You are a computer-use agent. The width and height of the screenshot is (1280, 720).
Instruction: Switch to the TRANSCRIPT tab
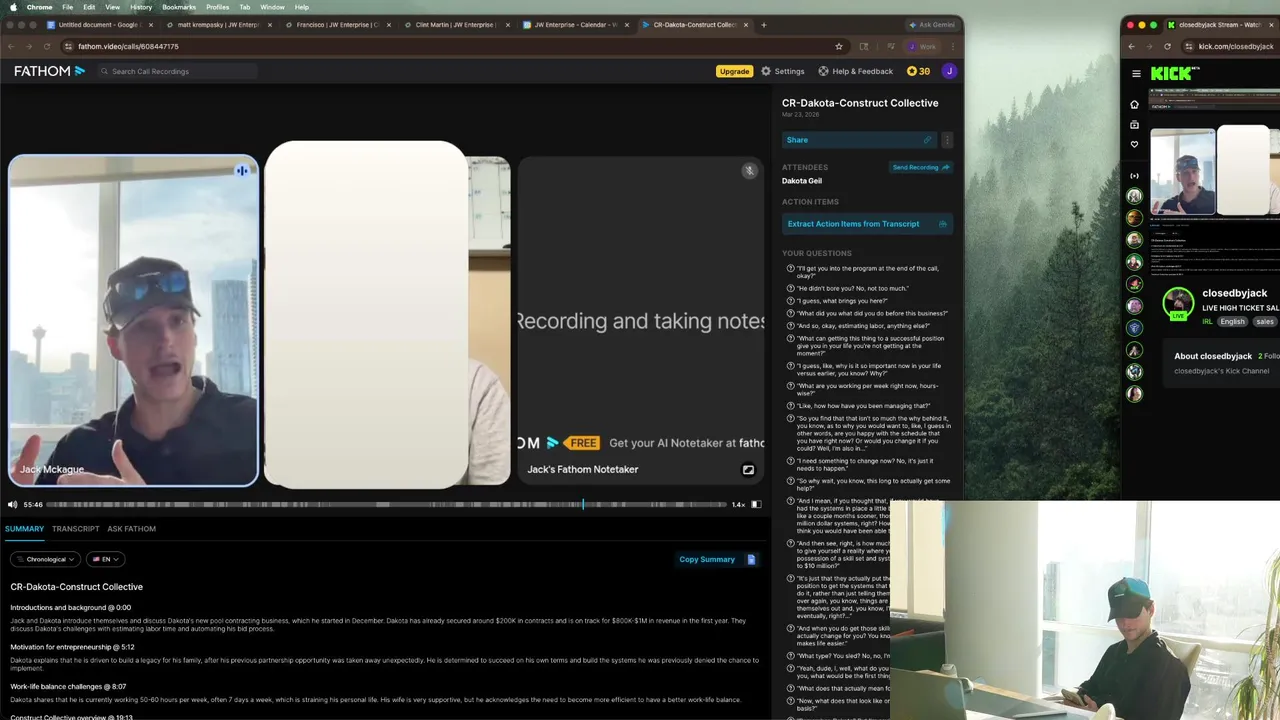coord(76,529)
